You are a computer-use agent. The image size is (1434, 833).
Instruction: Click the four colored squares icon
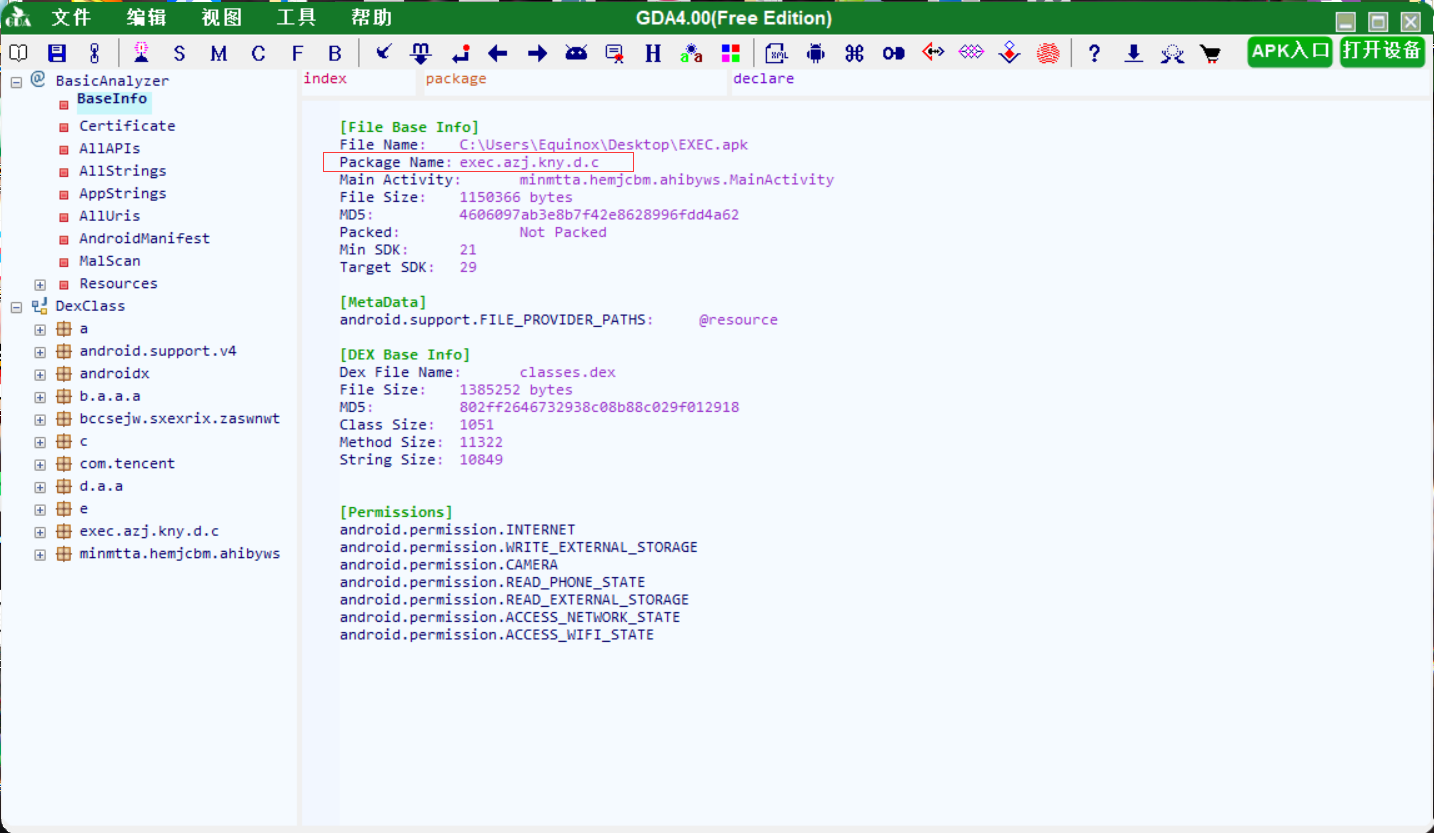(x=731, y=54)
